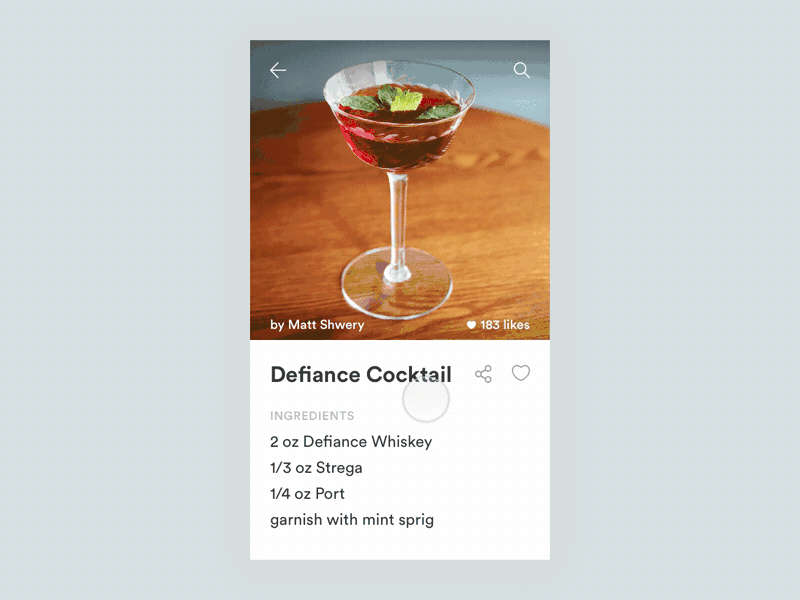
Task: Tap the mint garnish in the photo
Action: [401, 100]
